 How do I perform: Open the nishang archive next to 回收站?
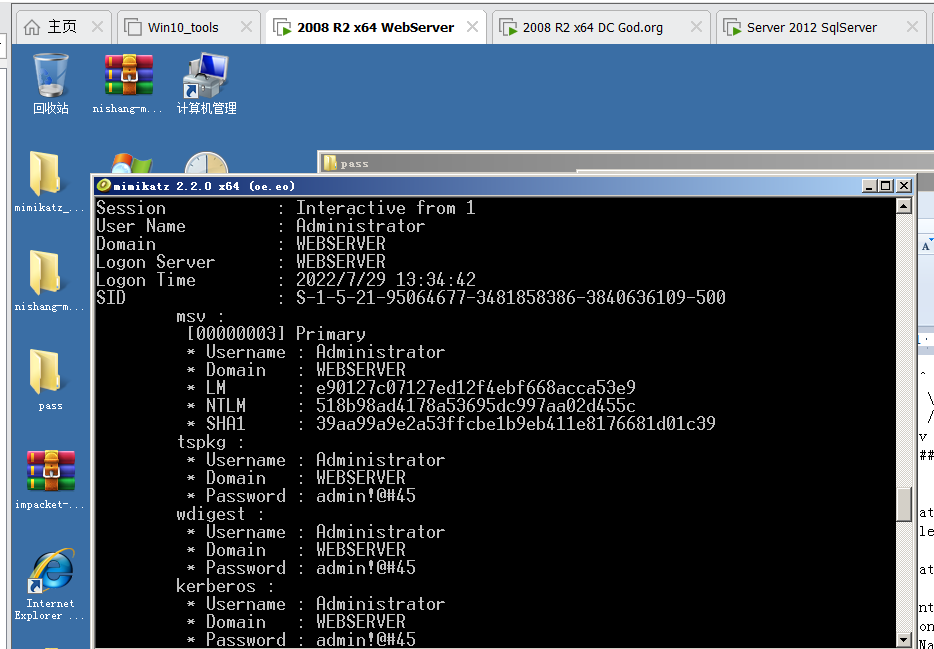pyautogui.click(x=129, y=78)
